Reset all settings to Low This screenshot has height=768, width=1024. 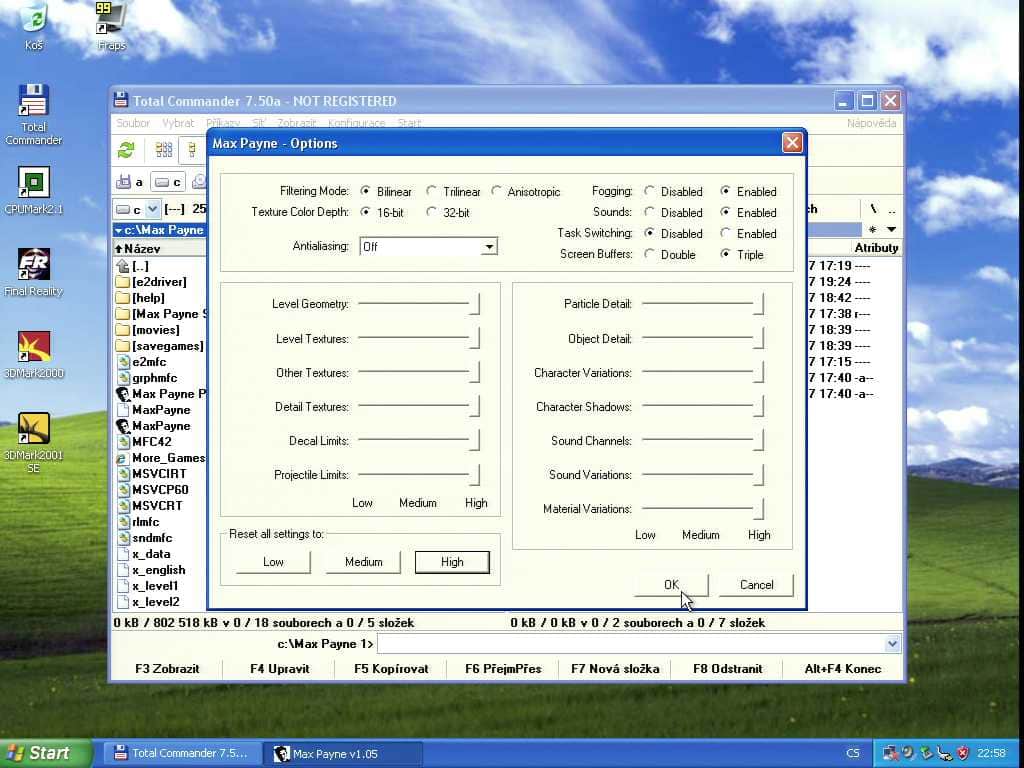point(273,562)
